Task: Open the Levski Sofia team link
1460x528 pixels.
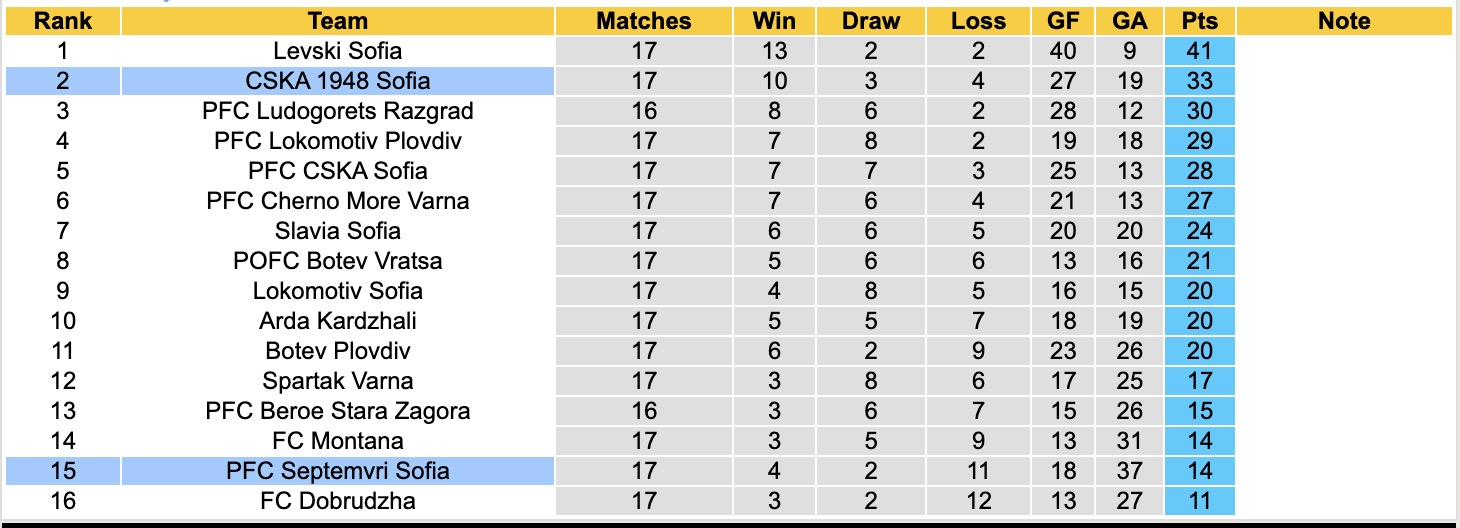Action: [x=338, y=51]
